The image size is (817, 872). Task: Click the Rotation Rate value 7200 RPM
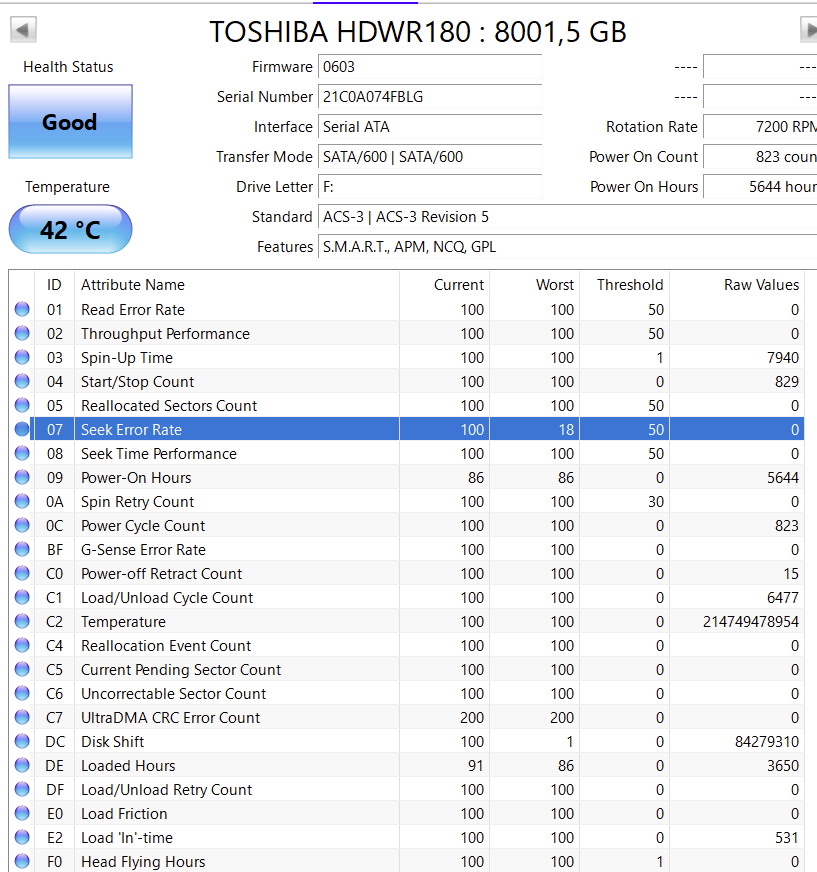click(x=760, y=127)
